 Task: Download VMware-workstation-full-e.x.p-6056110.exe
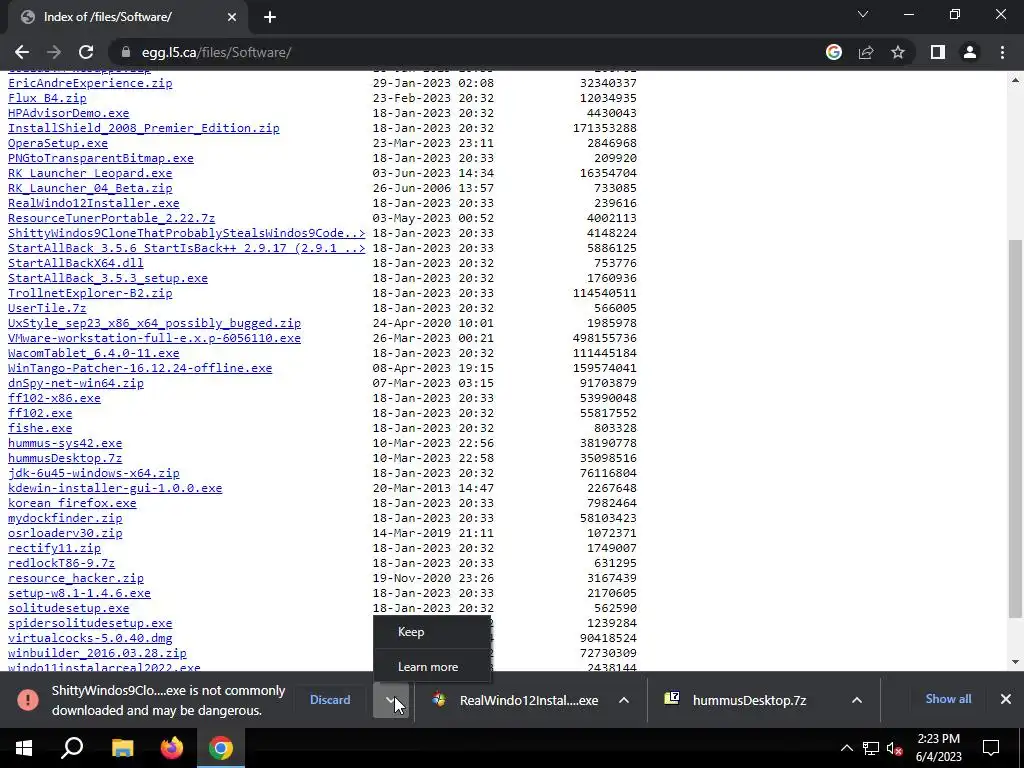pos(154,338)
